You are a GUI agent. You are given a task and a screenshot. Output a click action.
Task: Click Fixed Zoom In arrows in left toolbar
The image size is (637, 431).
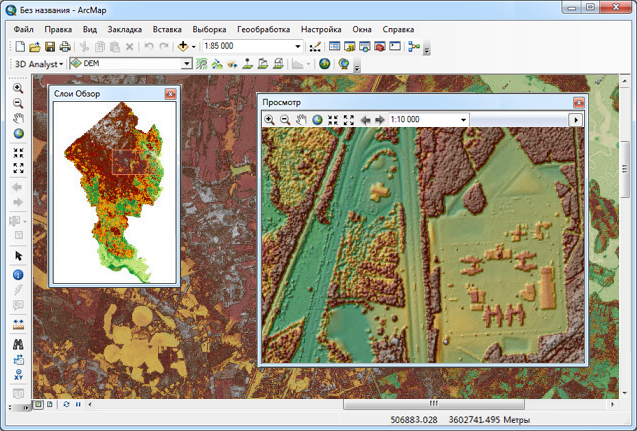[18, 153]
